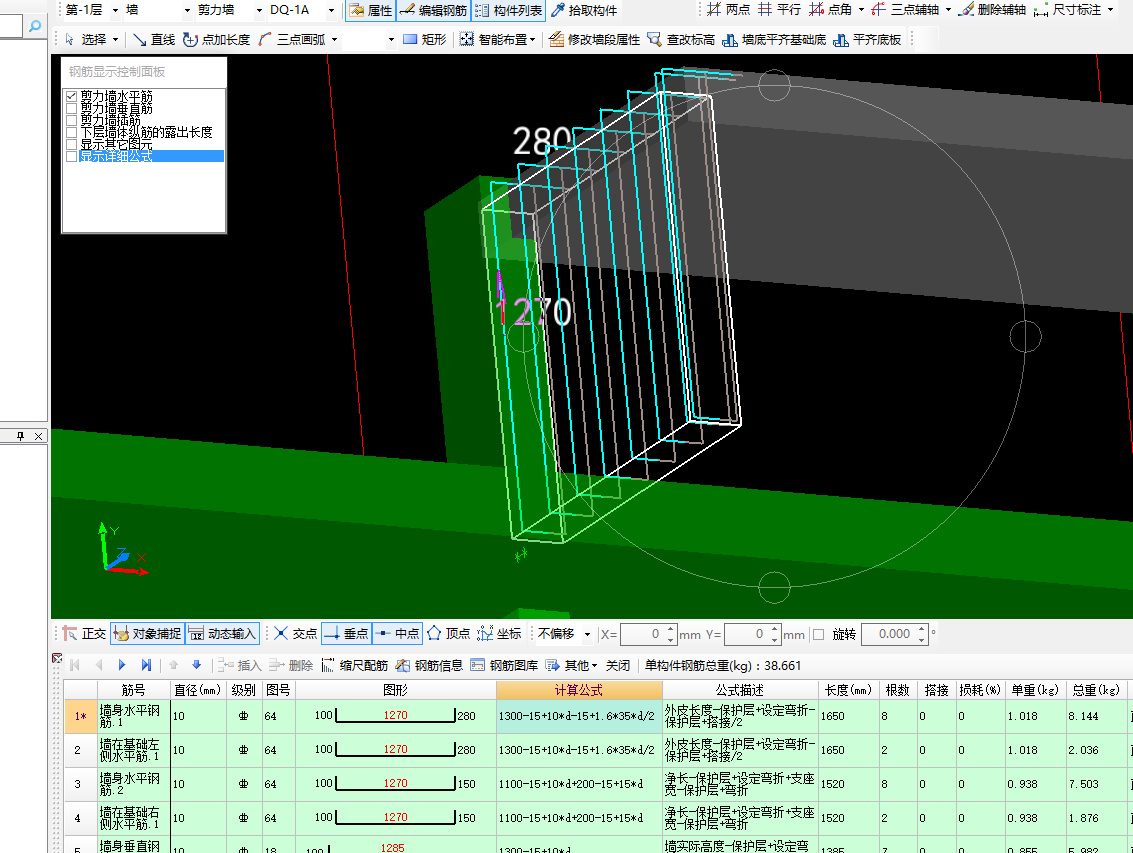The width and height of the screenshot is (1133, 853).
Task: Select the 两点 two-point axis tool
Action: [728, 9]
